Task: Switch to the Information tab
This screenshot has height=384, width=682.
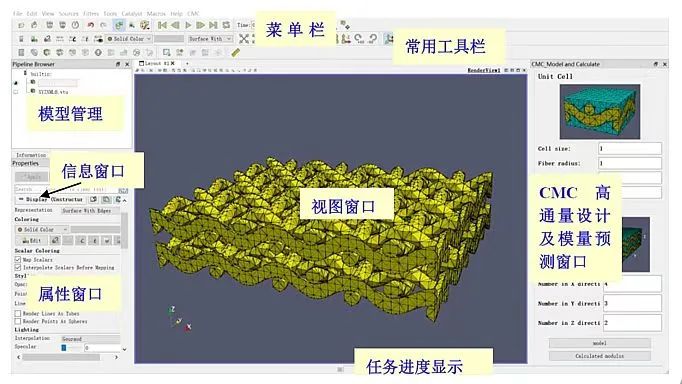Action: click(31, 155)
